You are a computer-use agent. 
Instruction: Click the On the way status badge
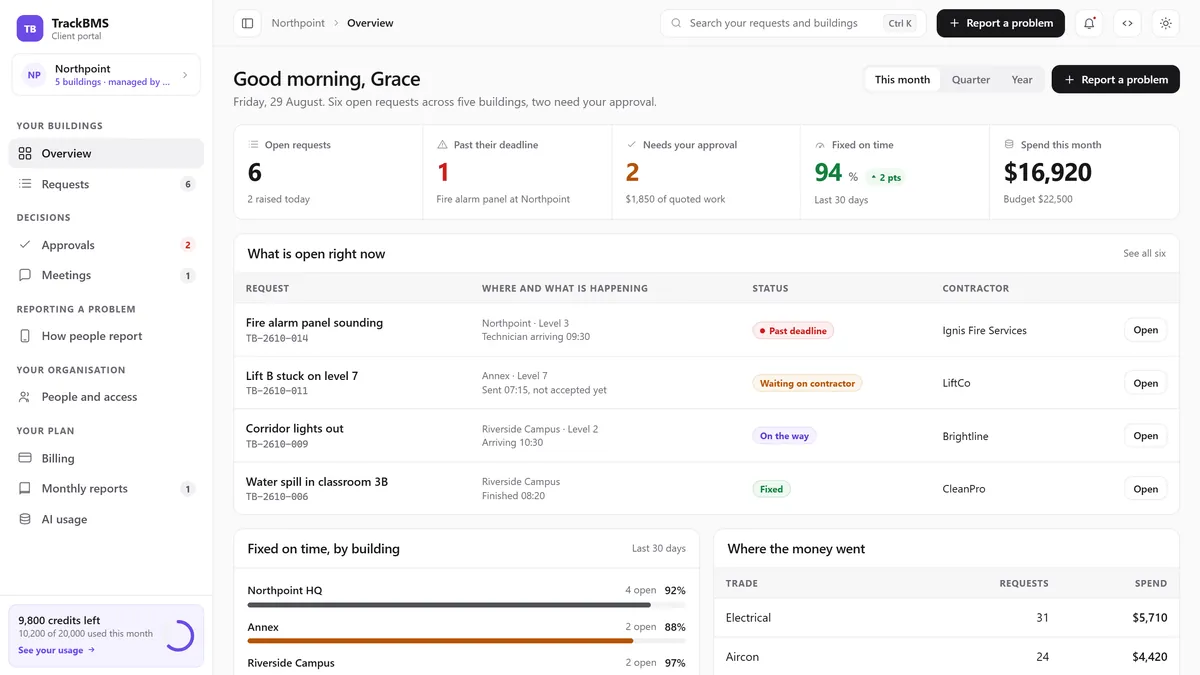784,436
